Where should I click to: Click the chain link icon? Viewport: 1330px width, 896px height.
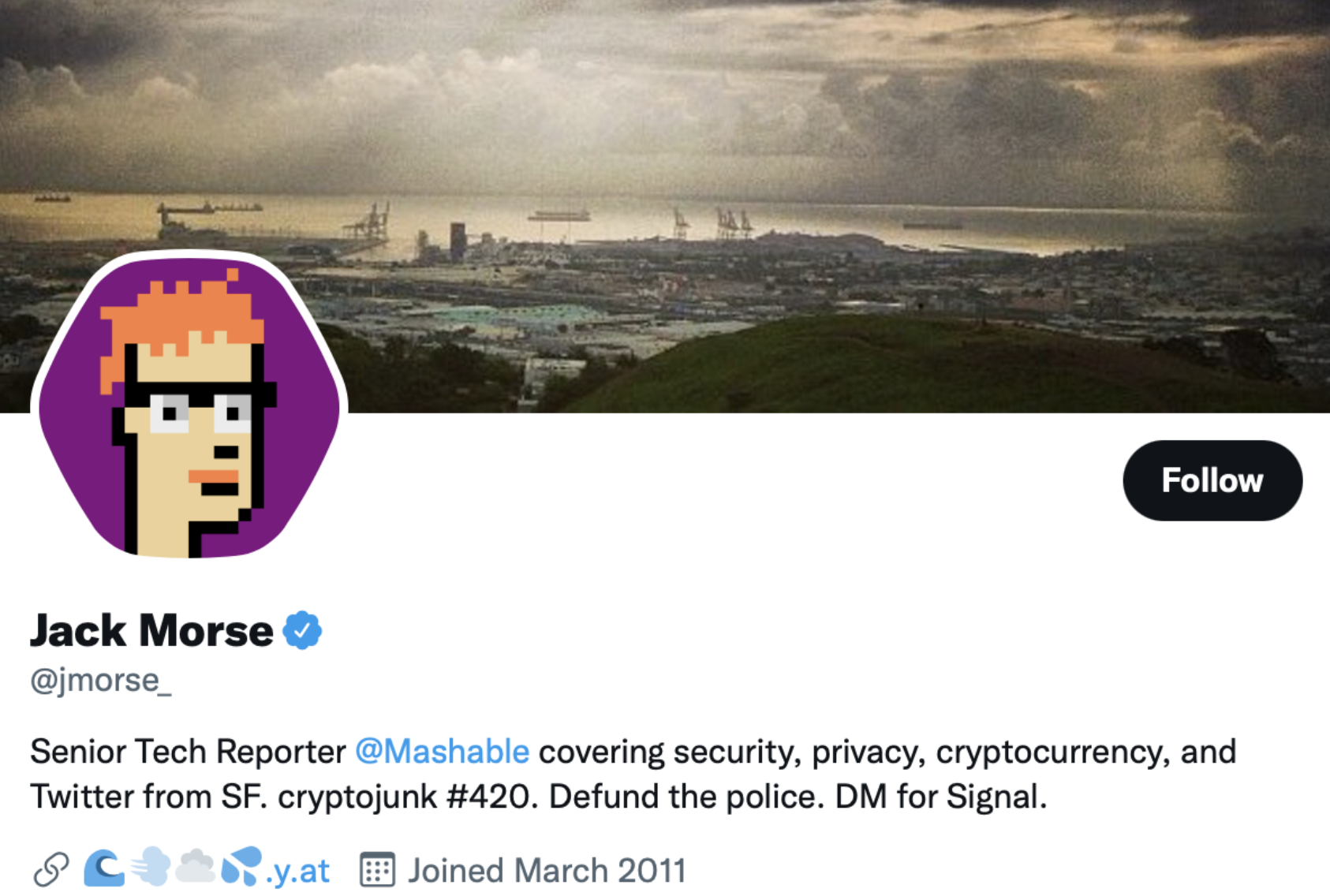pos(51,870)
